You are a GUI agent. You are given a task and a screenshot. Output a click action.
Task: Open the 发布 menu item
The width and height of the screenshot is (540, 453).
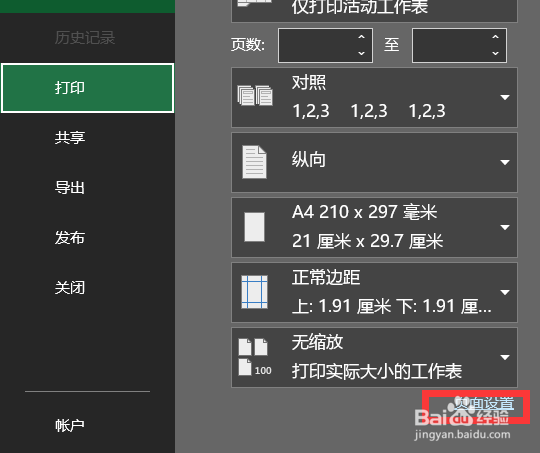click(x=70, y=238)
